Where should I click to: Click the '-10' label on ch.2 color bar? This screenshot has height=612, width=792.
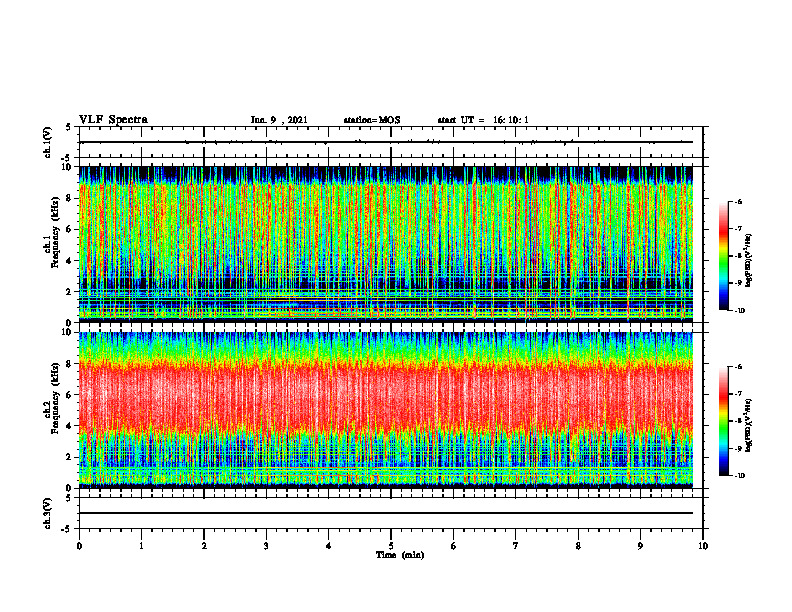pos(739,476)
